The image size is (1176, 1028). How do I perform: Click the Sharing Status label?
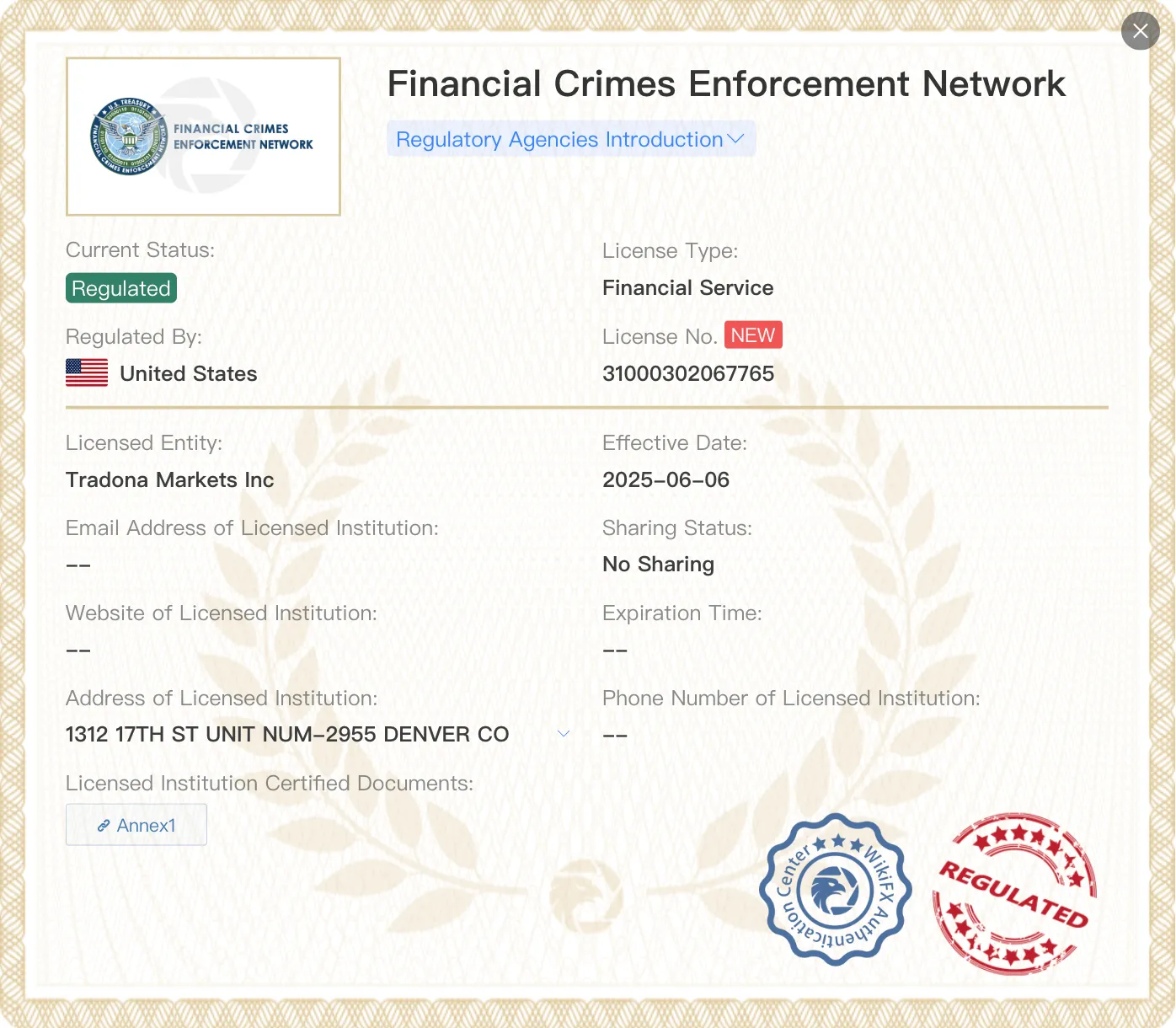point(677,528)
